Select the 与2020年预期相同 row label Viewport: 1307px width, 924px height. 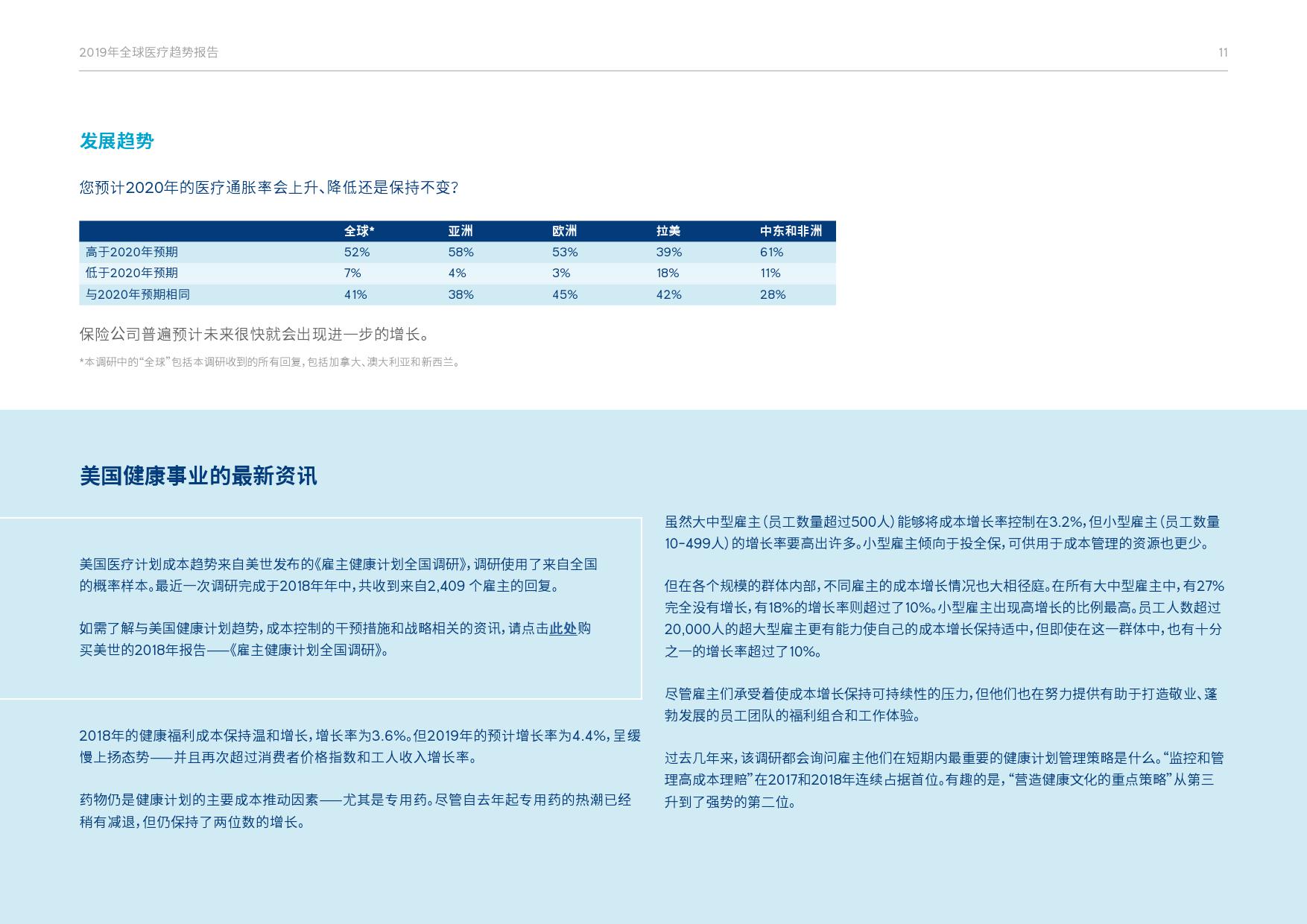pos(138,294)
